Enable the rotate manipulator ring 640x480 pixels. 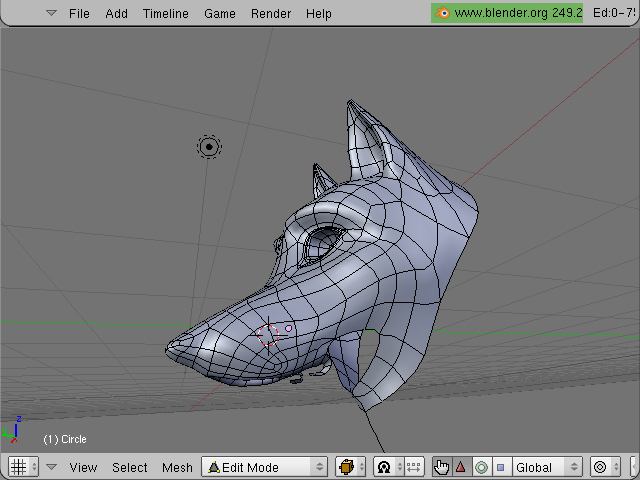click(481, 467)
